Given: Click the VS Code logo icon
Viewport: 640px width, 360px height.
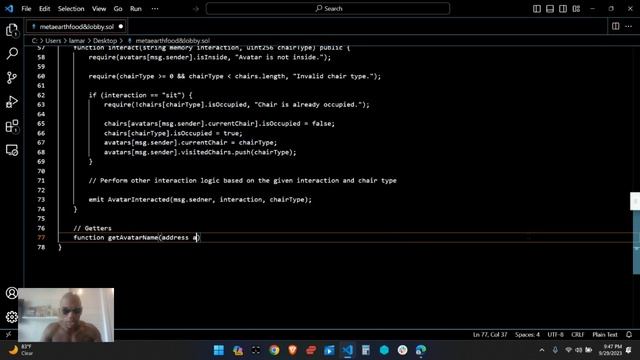Looking at the screenshot, I should (x=9, y=8).
